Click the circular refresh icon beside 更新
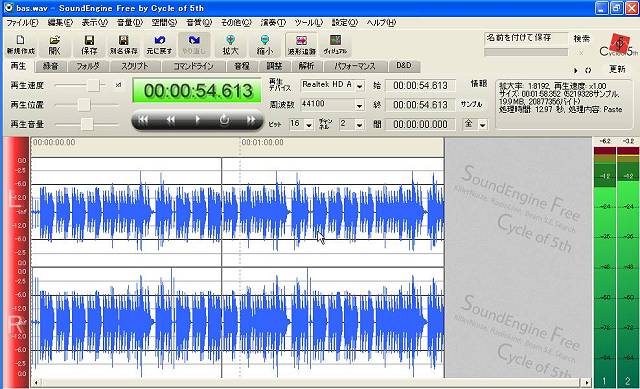Screen dimensions: 640x389 588,70
